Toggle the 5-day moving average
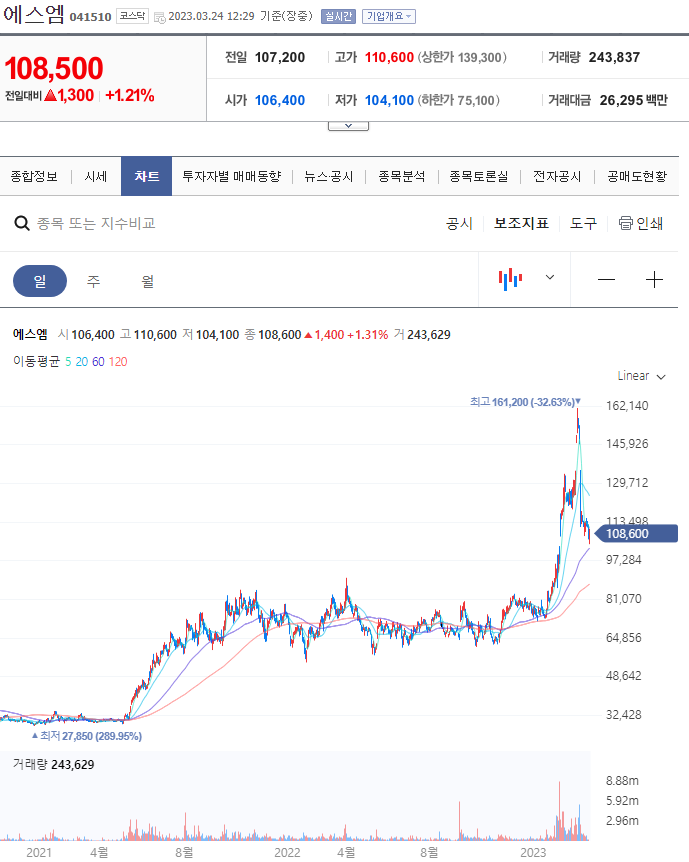This screenshot has height=862, width=689. click(x=68, y=362)
